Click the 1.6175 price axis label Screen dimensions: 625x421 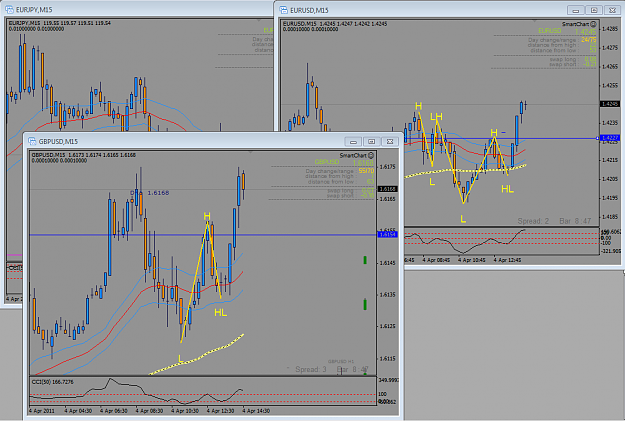387,167
